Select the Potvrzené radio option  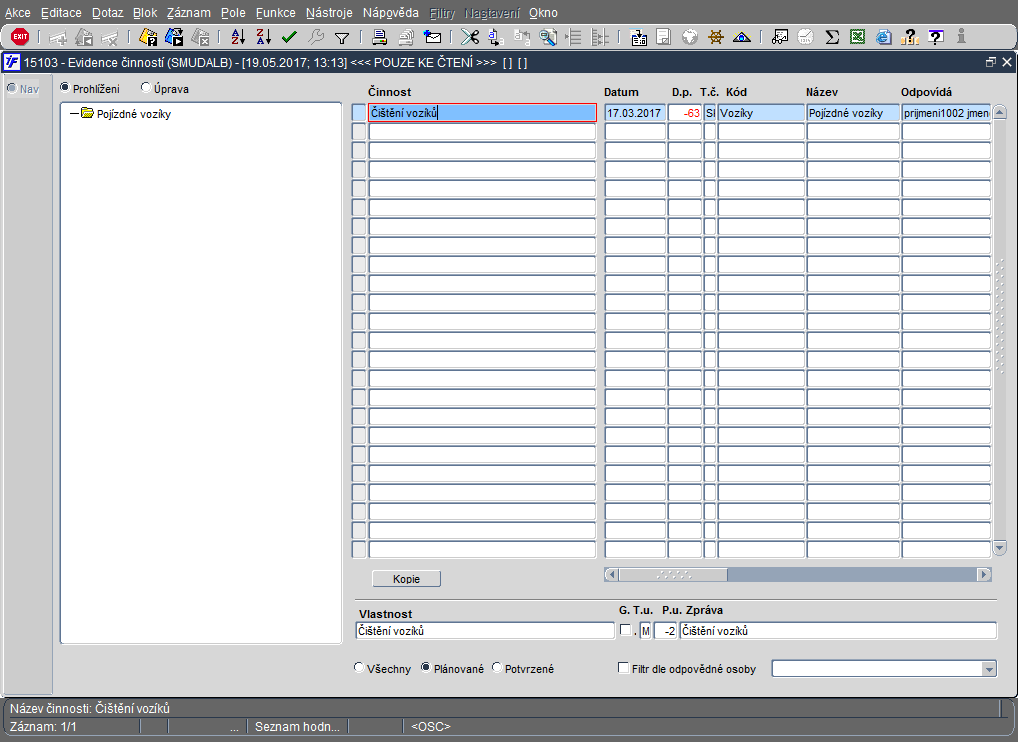[x=498, y=668]
